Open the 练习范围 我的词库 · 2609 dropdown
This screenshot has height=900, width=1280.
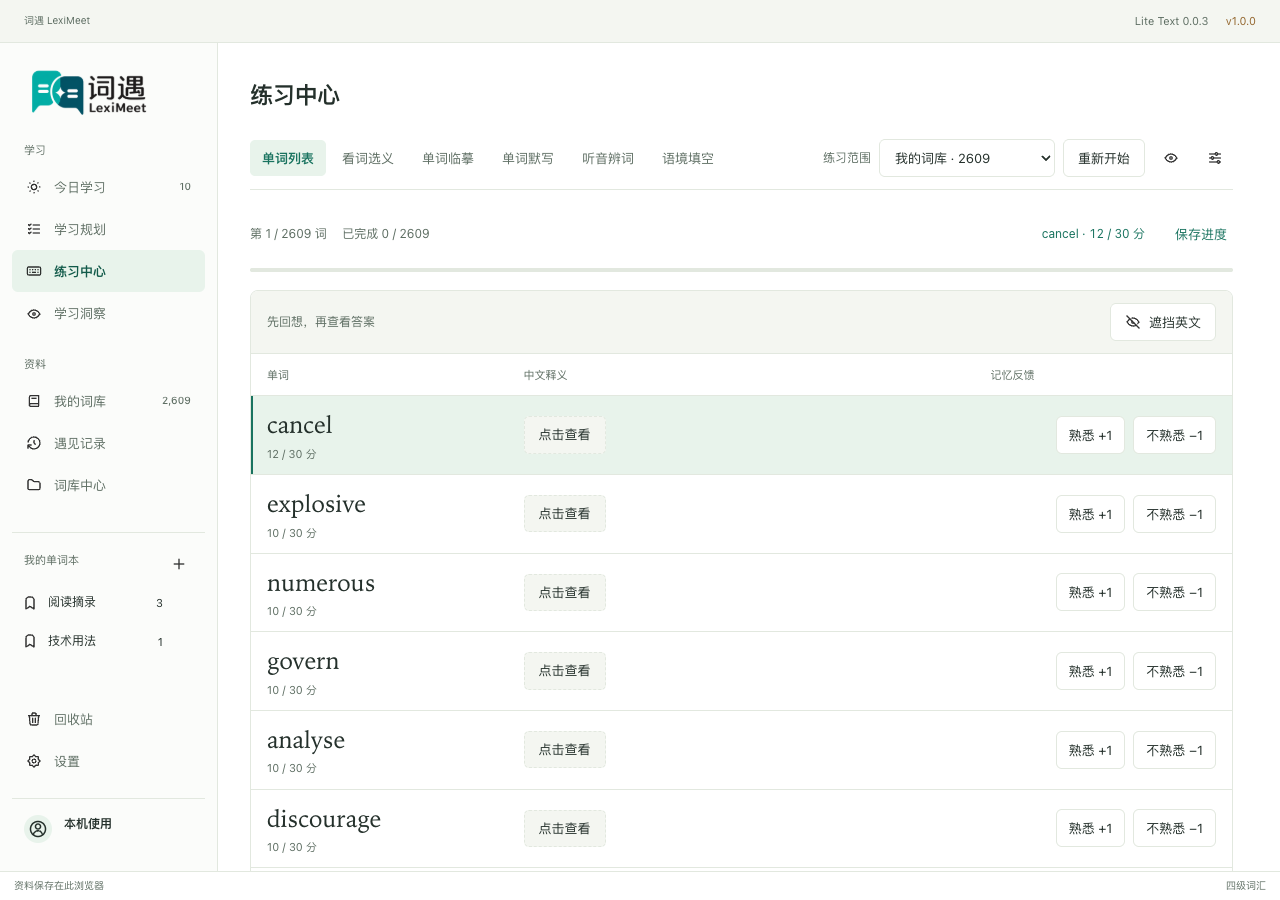(x=967, y=158)
